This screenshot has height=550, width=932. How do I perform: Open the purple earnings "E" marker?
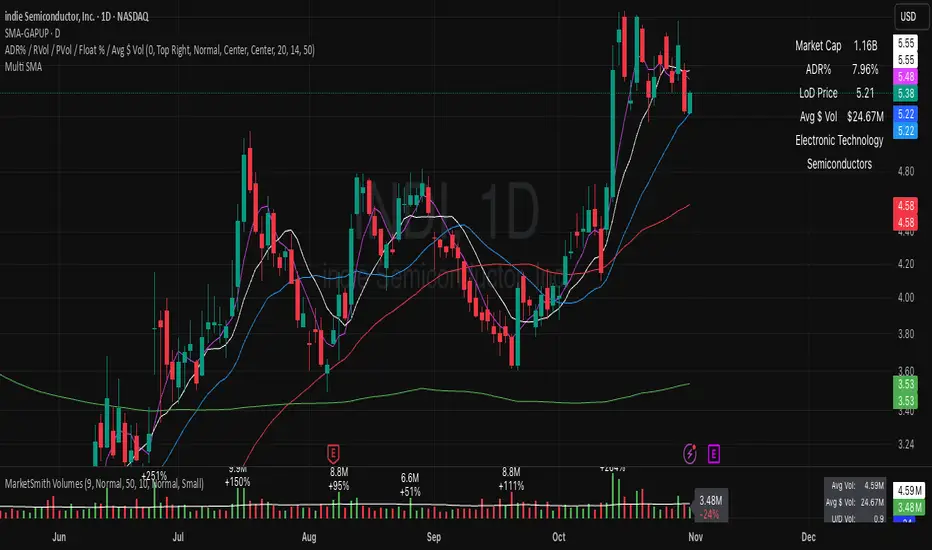point(714,454)
